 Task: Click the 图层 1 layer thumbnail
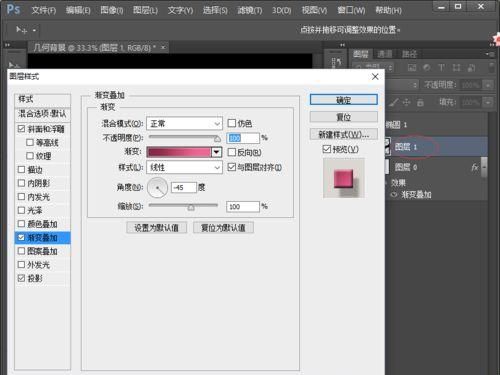pos(387,146)
